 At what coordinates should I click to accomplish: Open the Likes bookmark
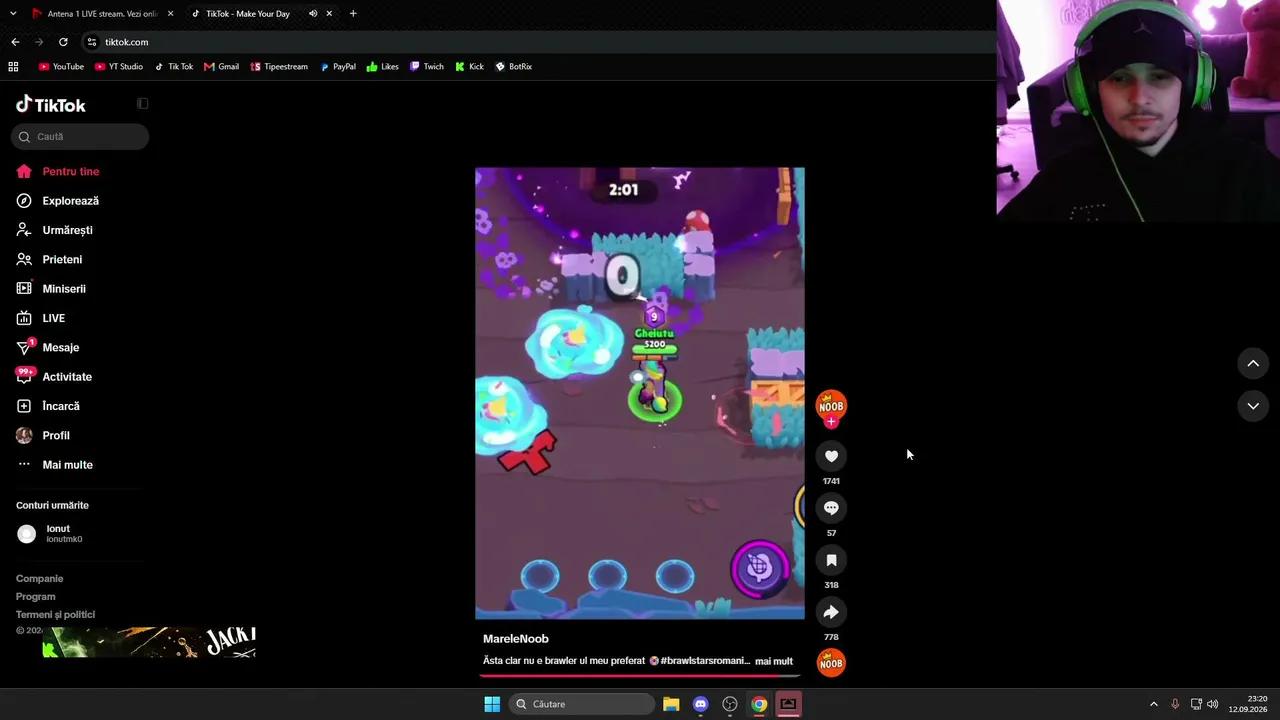(x=383, y=67)
